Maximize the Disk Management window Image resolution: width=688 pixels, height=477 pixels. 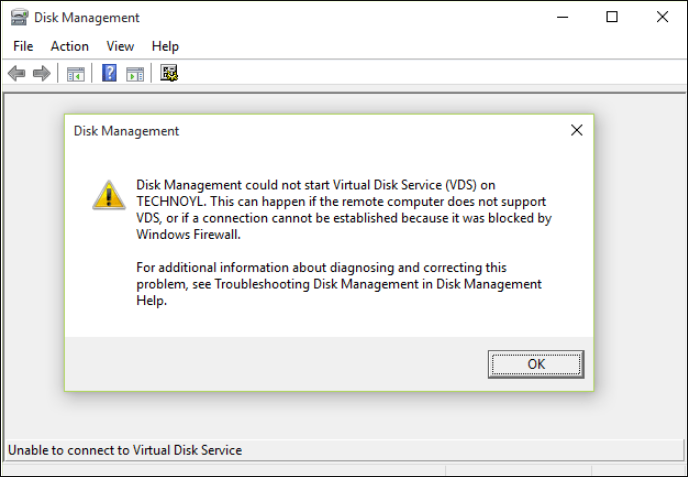612,17
